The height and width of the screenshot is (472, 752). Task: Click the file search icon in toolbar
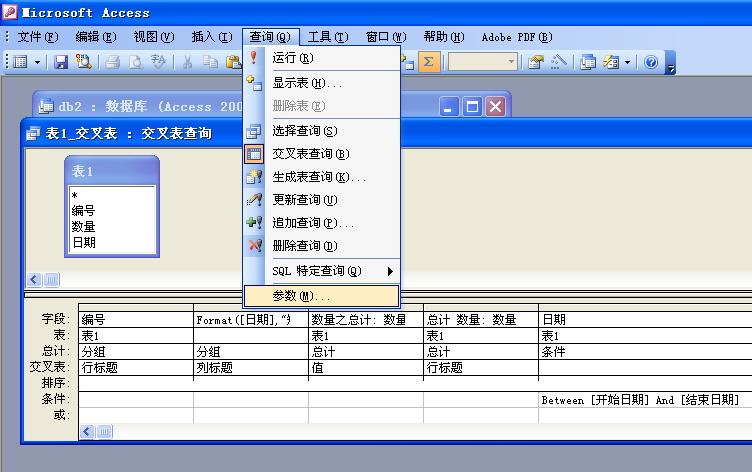pyautogui.click(x=84, y=62)
